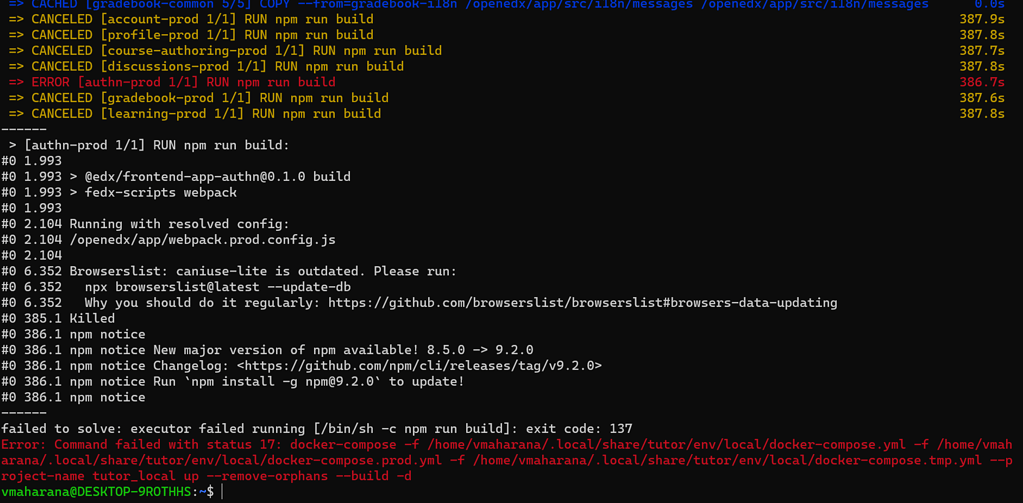
Task: Click the CANCELED discussions-prod build line
Action: coord(206,67)
